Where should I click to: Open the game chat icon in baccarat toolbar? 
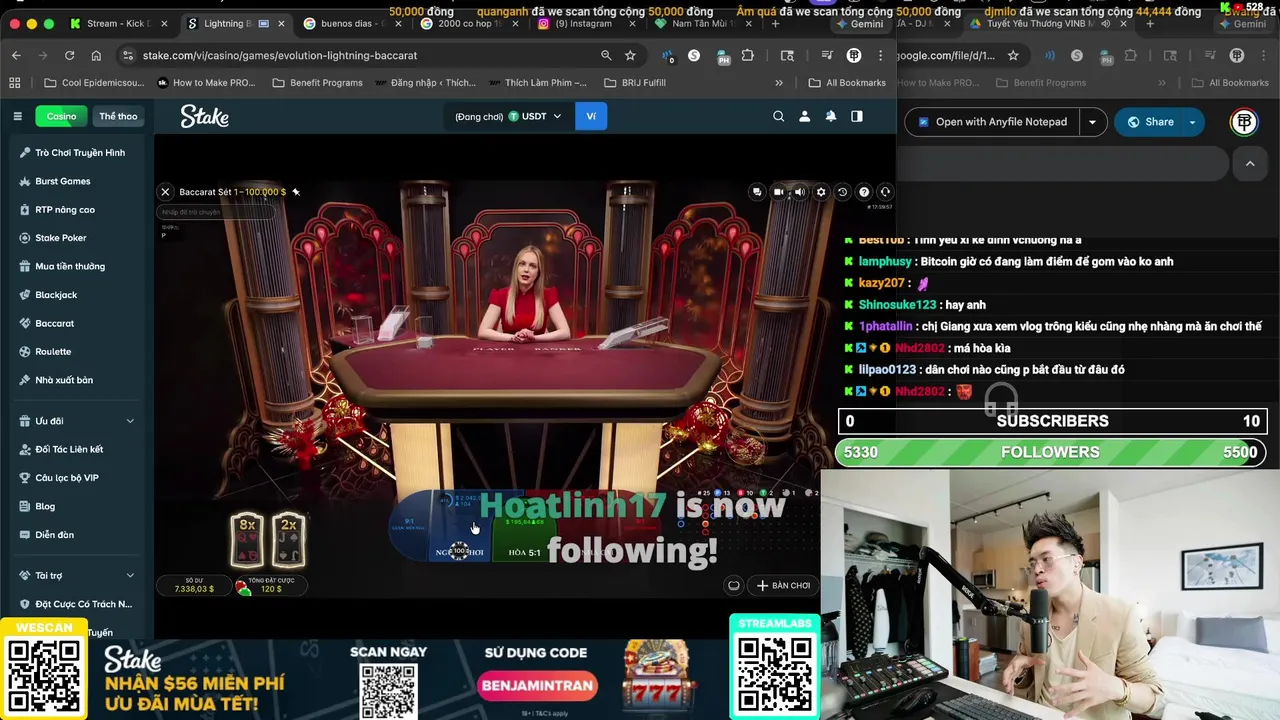pyautogui.click(x=757, y=192)
